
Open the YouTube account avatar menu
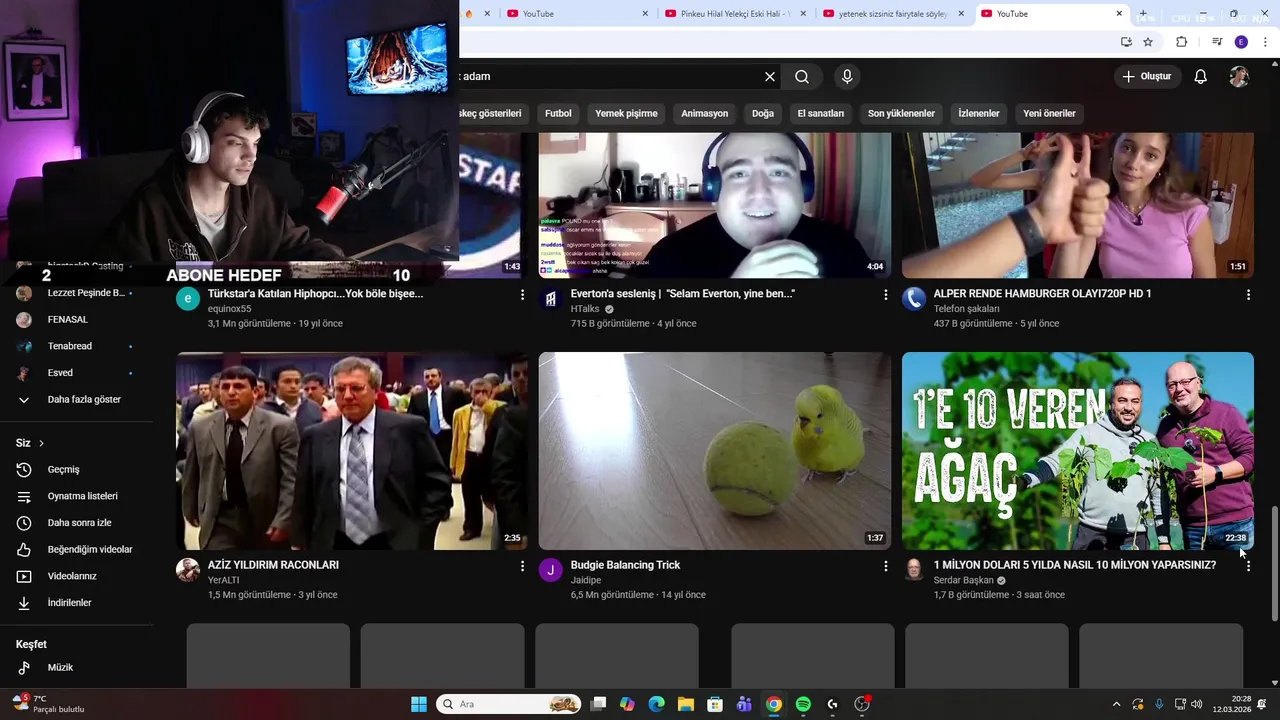1239,77
